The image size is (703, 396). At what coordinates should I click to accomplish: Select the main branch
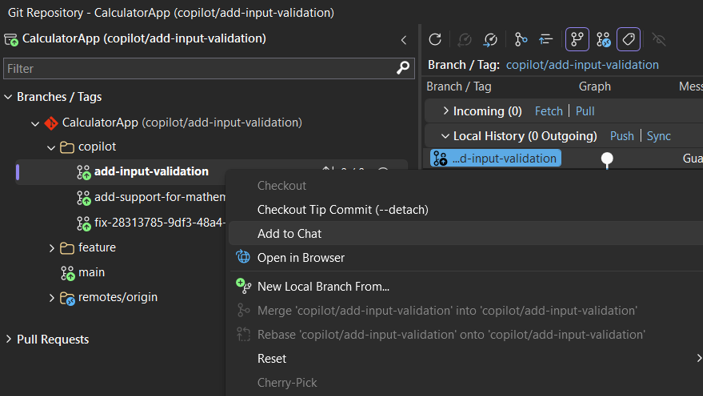tap(91, 272)
